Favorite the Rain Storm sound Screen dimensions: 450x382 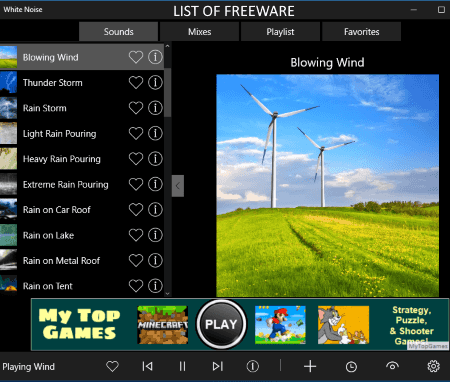click(x=136, y=108)
